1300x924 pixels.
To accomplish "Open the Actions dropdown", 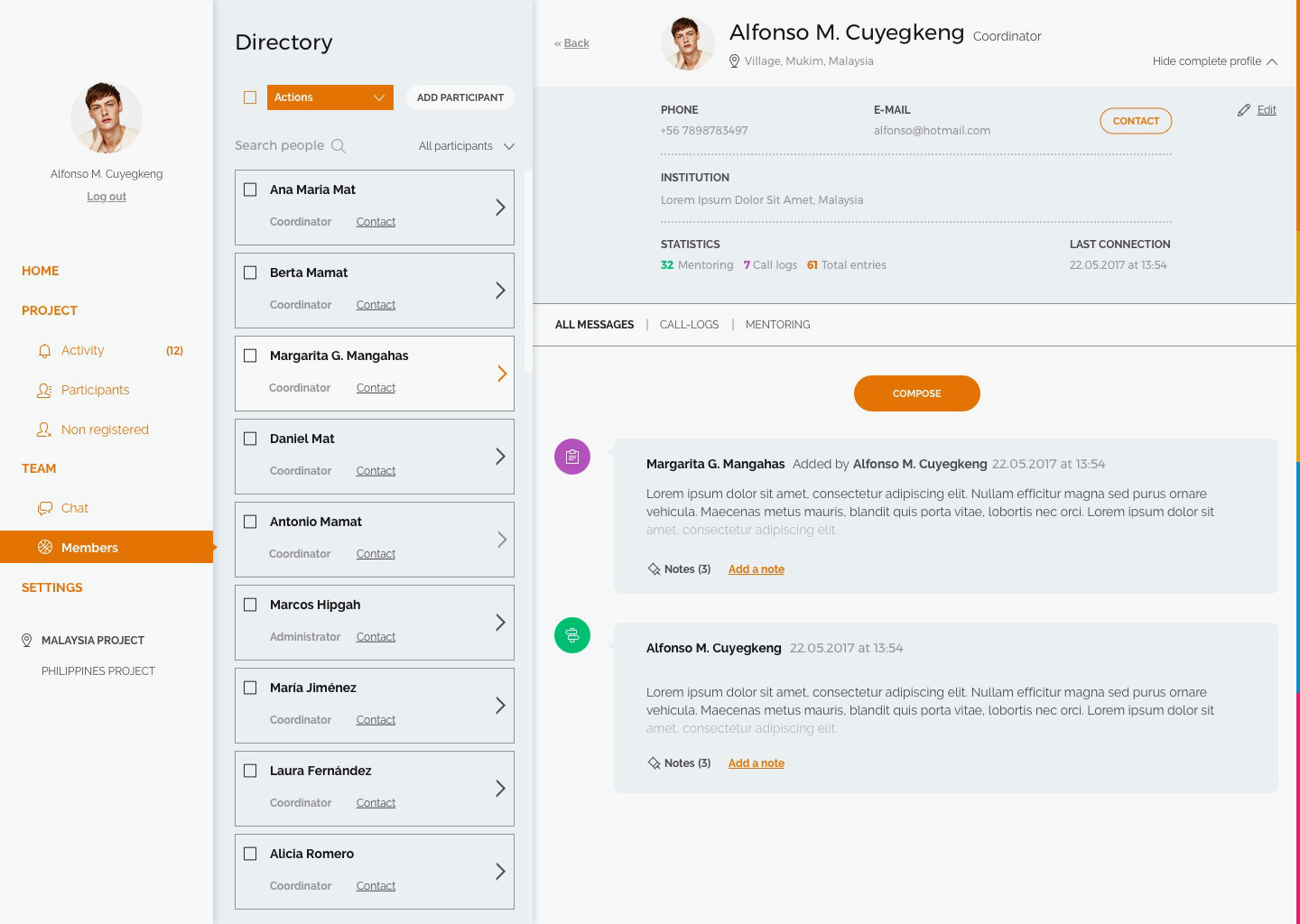I will coord(330,97).
